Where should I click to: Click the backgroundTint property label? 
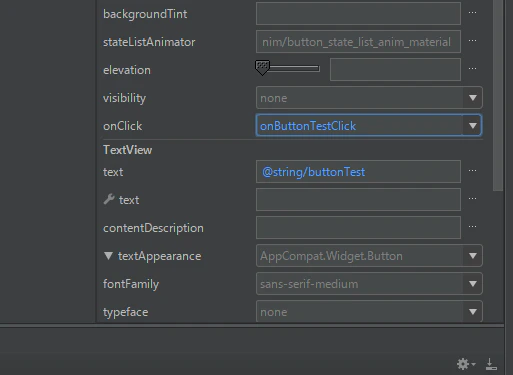click(x=145, y=14)
